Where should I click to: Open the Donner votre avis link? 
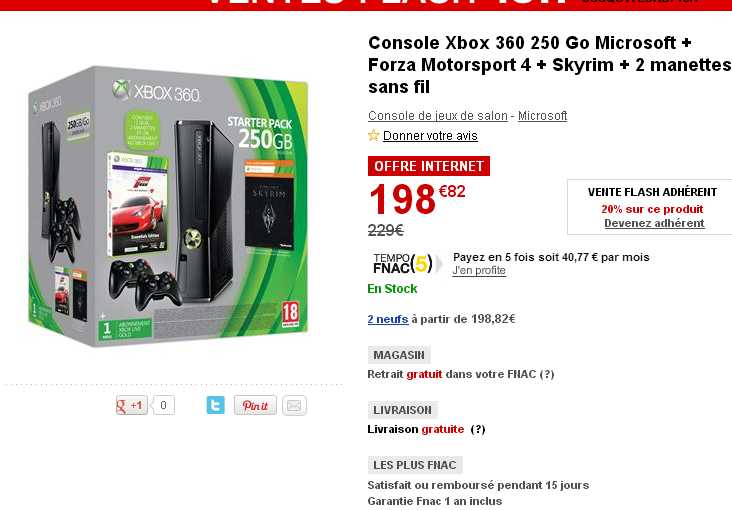point(430,136)
